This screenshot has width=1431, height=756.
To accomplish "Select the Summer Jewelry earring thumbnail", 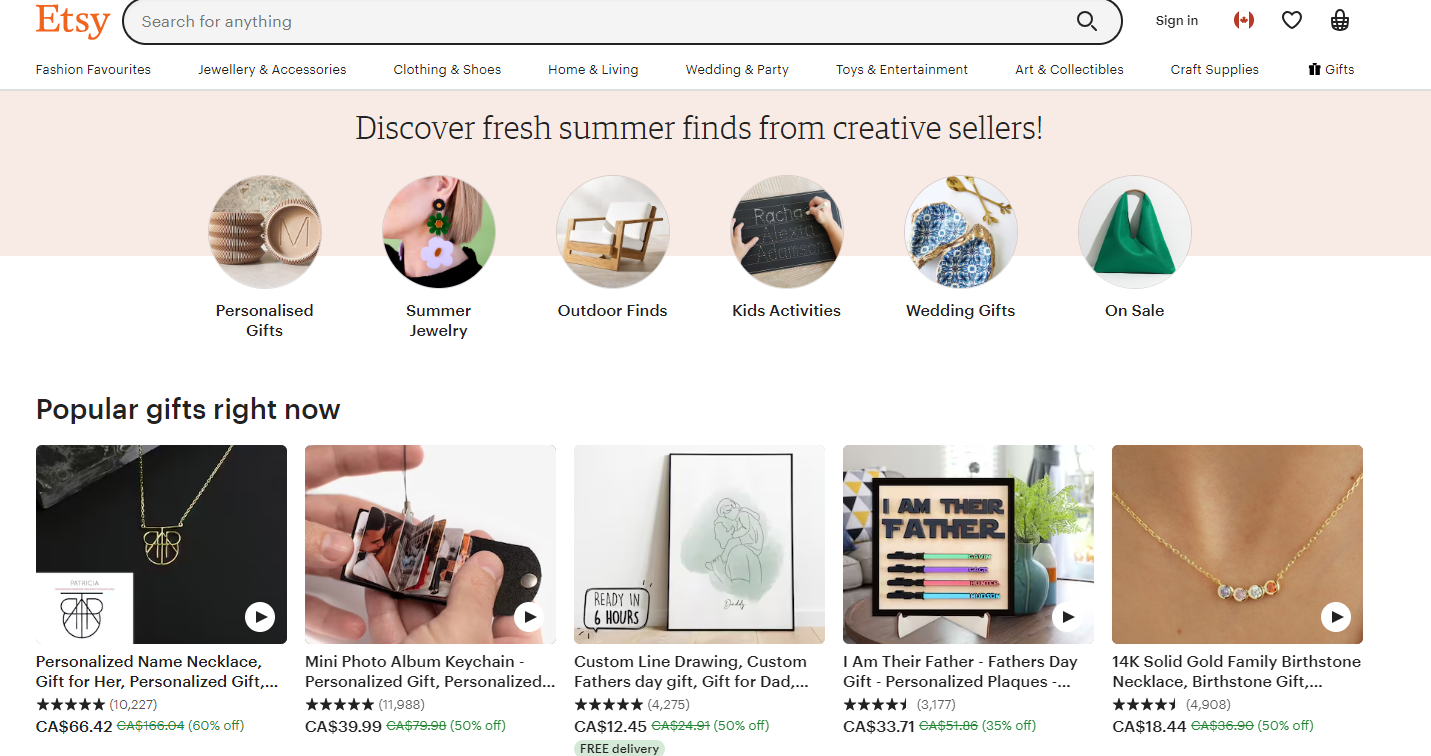I will [x=438, y=232].
